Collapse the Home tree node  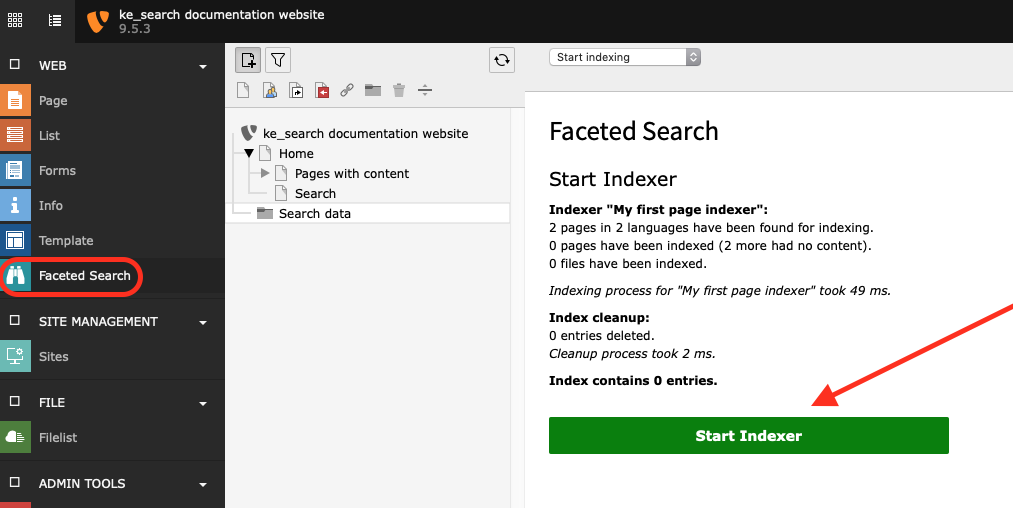249,154
